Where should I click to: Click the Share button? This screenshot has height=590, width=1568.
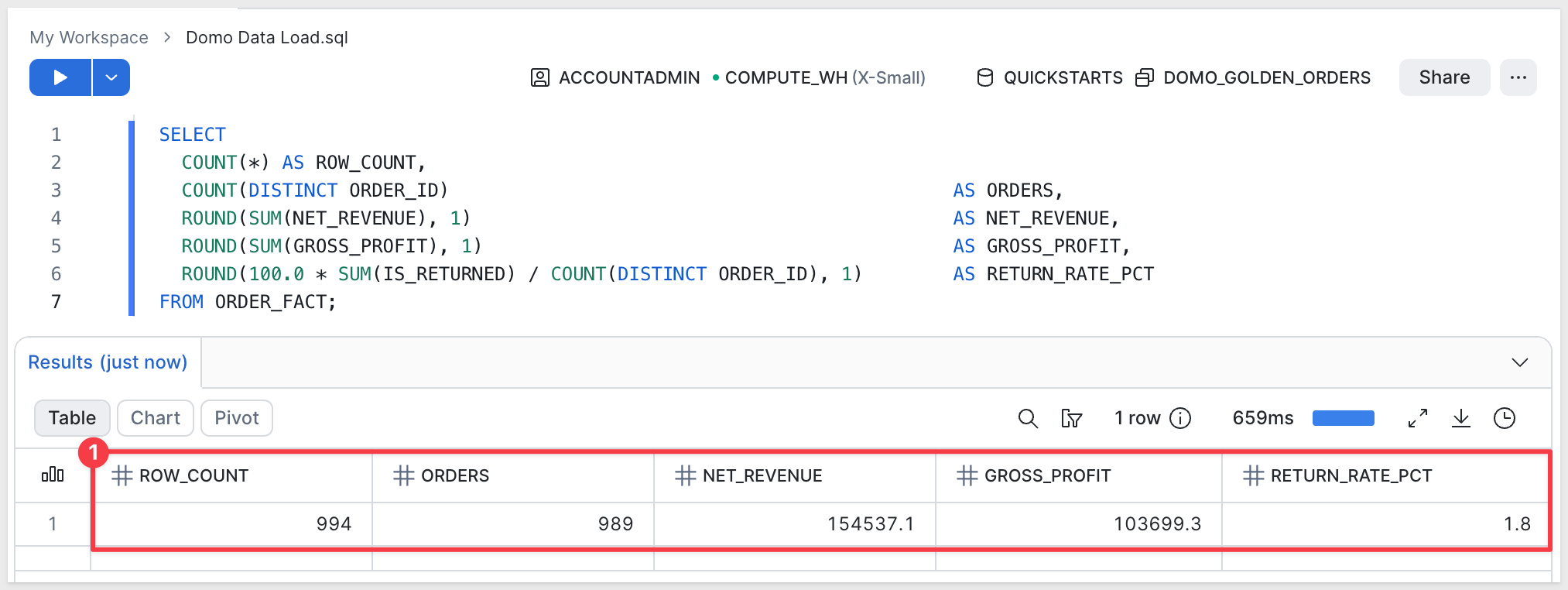click(1444, 77)
